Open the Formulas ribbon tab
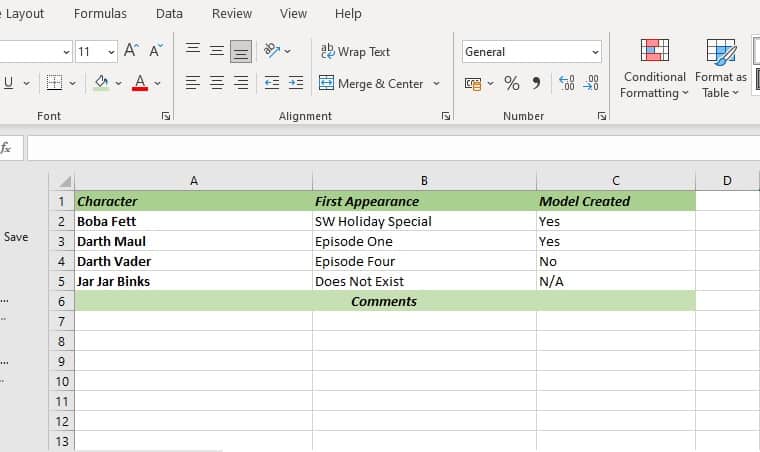This screenshot has width=760, height=452. pyautogui.click(x=100, y=14)
